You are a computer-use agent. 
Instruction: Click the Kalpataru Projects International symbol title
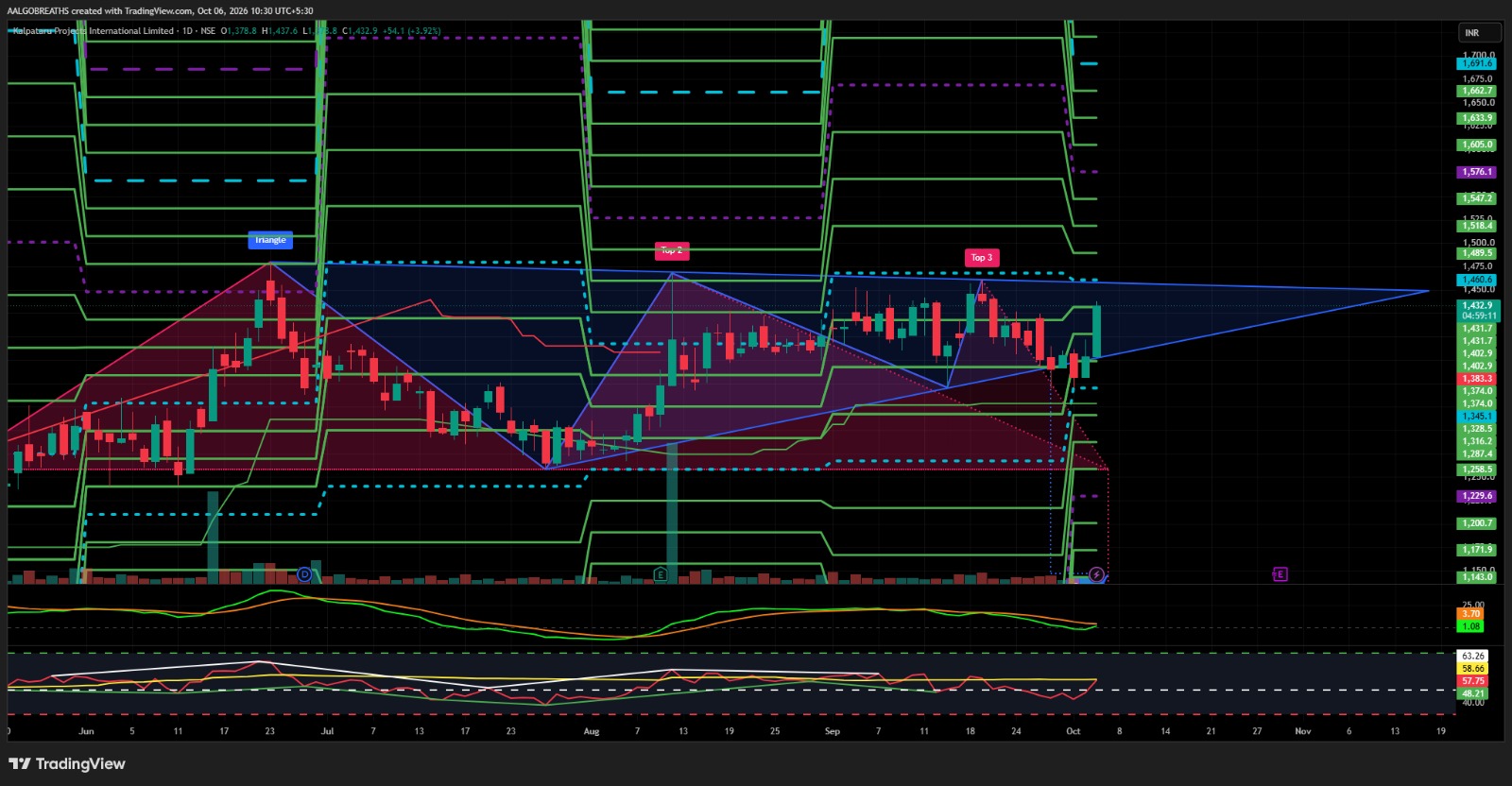tap(93, 31)
